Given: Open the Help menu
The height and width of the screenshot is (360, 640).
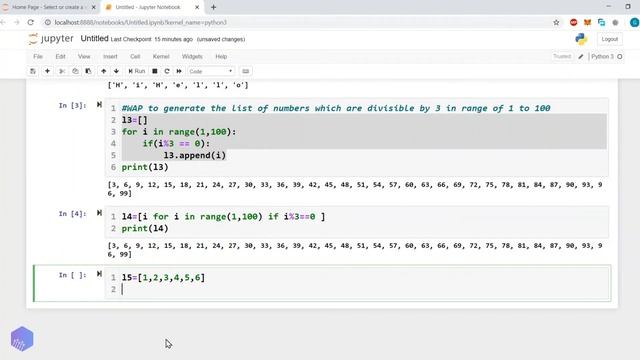Looking at the screenshot, I should coord(221,56).
